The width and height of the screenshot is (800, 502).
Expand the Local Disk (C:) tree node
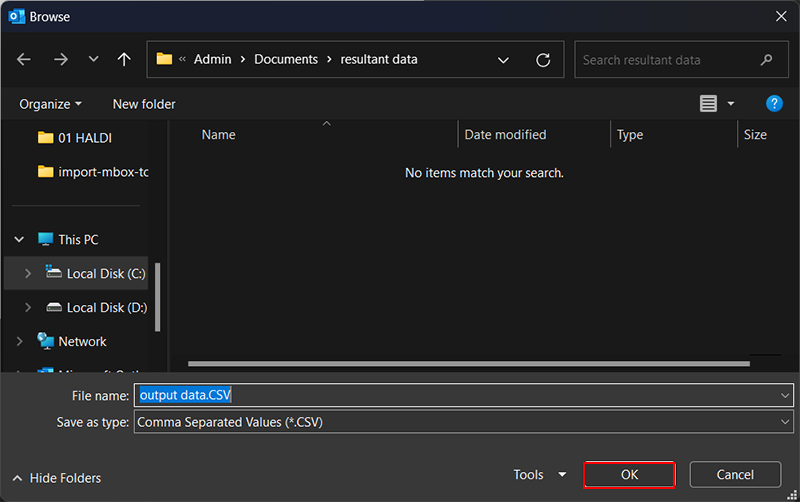pos(28,273)
